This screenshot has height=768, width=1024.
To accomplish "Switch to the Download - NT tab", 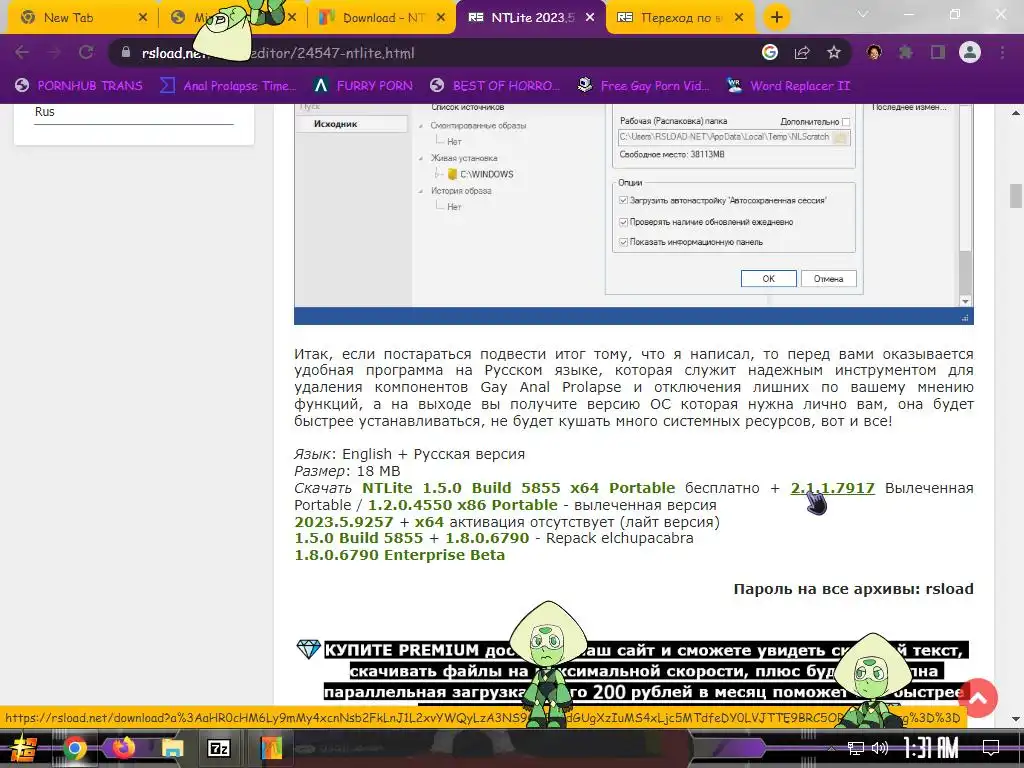I will click(x=383, y=18).
